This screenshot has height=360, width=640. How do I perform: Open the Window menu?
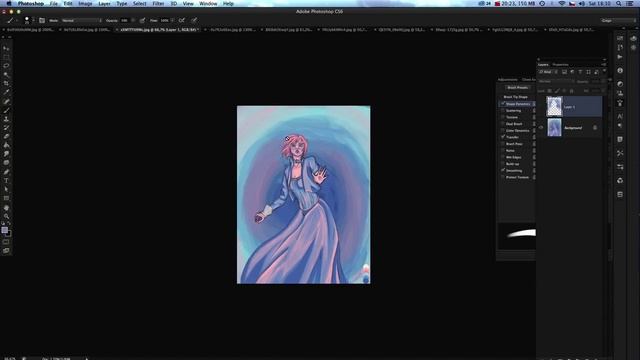[208, 4]
